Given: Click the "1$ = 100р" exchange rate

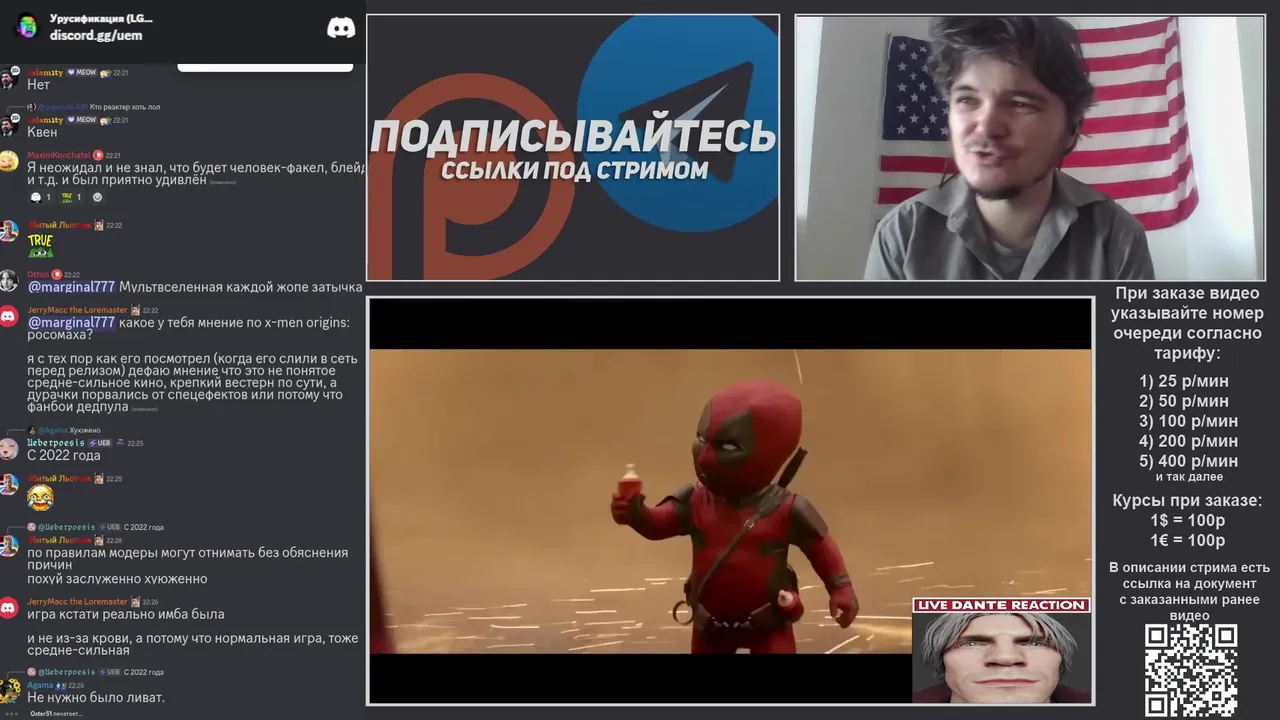Looking at the screenshot, I should (1187, 521).
